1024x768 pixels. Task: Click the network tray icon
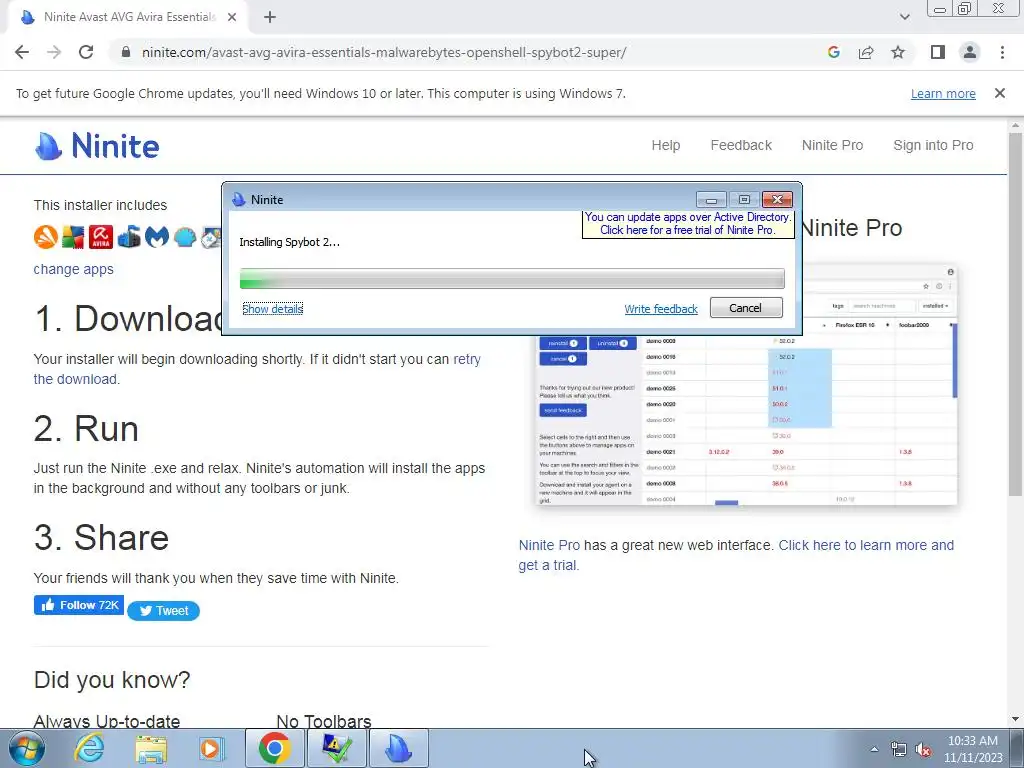(899, 750)
